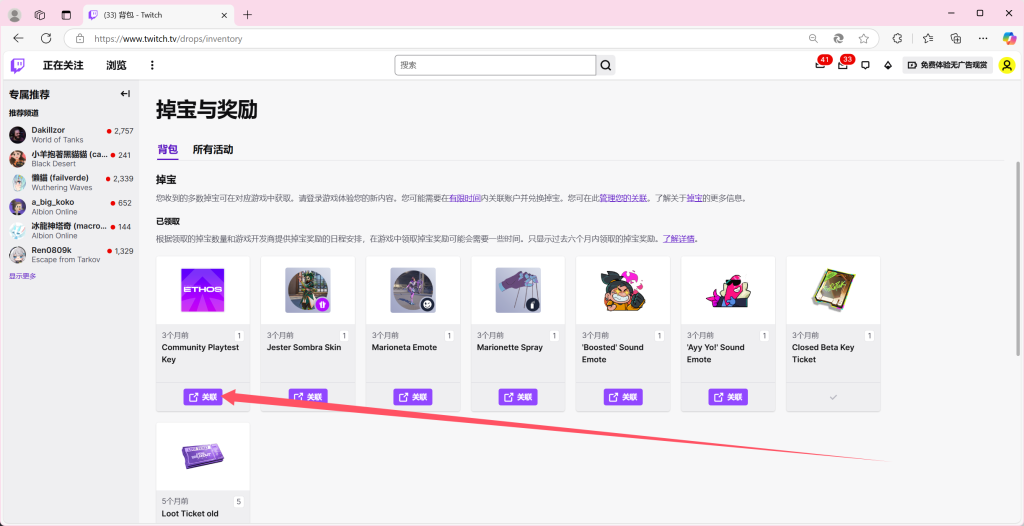Add this page to favorites star
Viewport: 1024px width, 526px height.
tap(863, 39)
